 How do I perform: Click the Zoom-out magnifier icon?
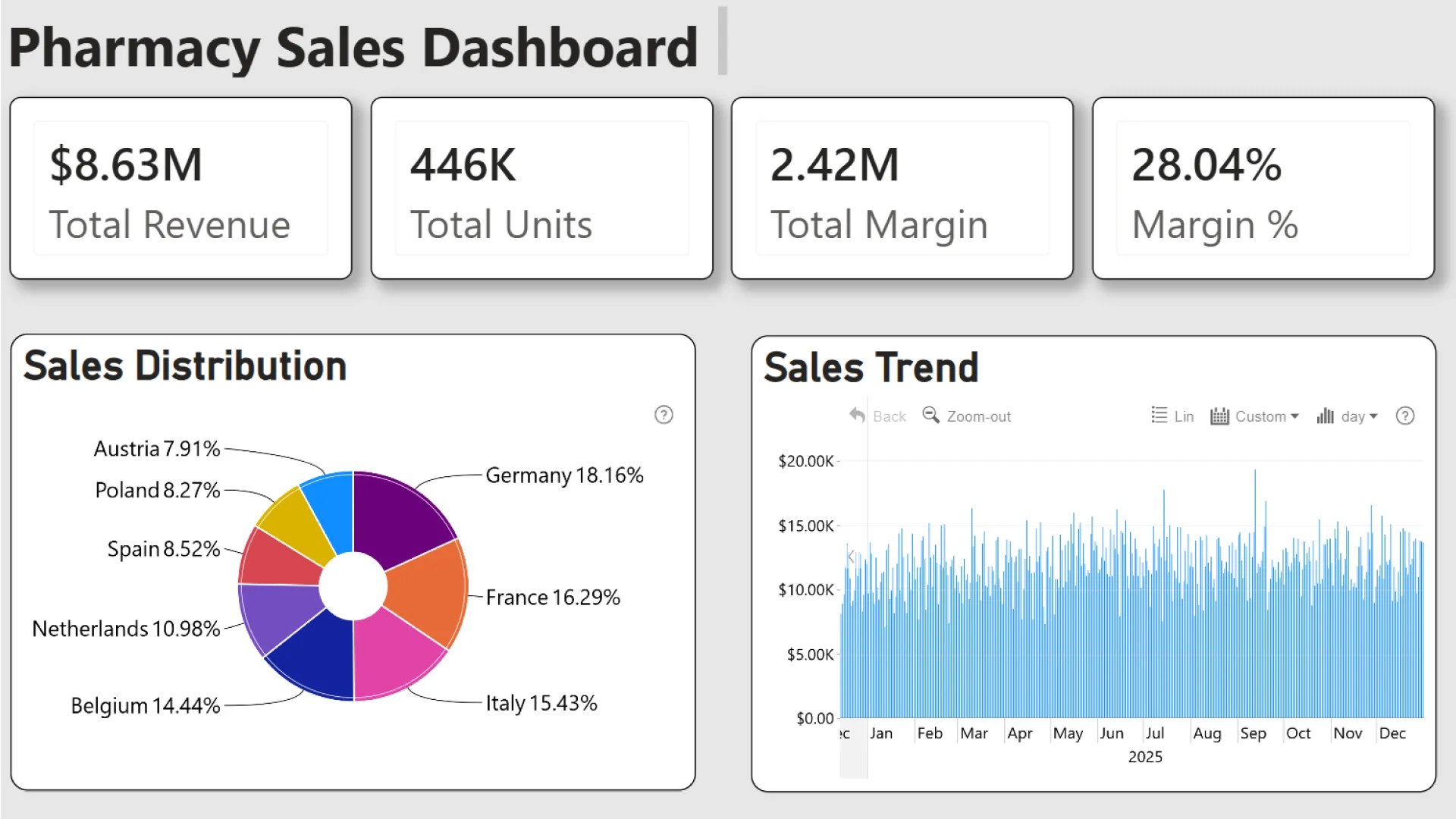pos(930,415)
